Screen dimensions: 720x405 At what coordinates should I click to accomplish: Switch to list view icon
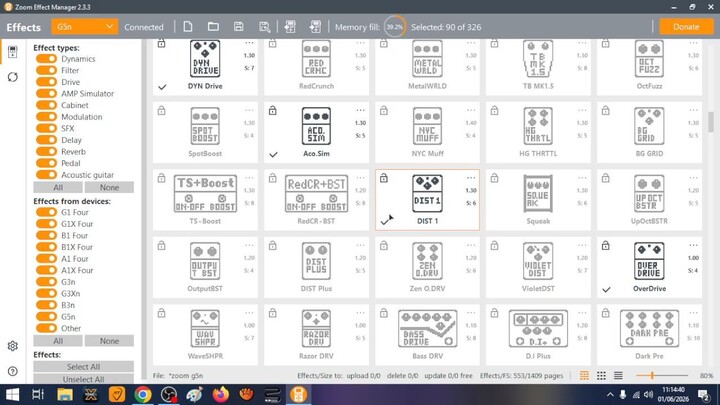618,376
